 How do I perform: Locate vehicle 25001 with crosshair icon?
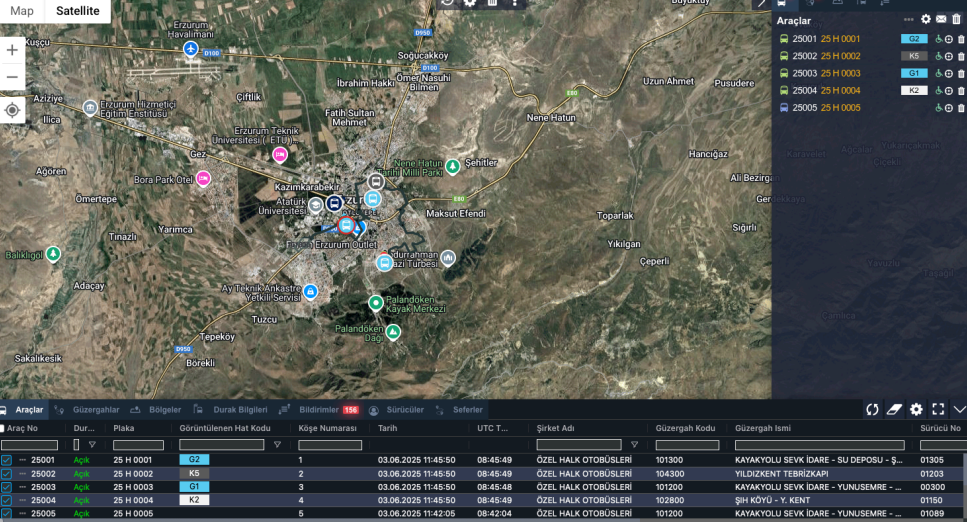[949, 39]
